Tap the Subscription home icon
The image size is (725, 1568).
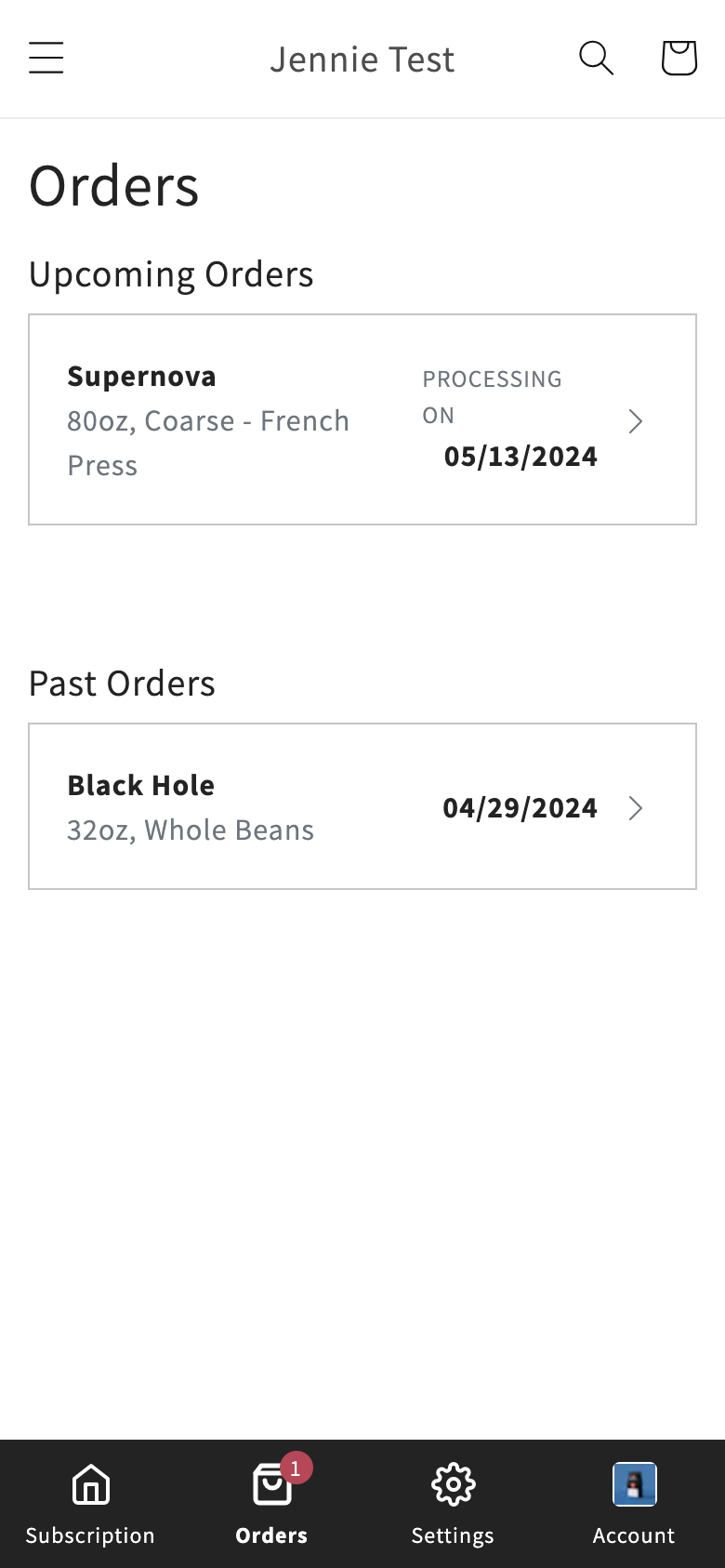click(91, 1484)
